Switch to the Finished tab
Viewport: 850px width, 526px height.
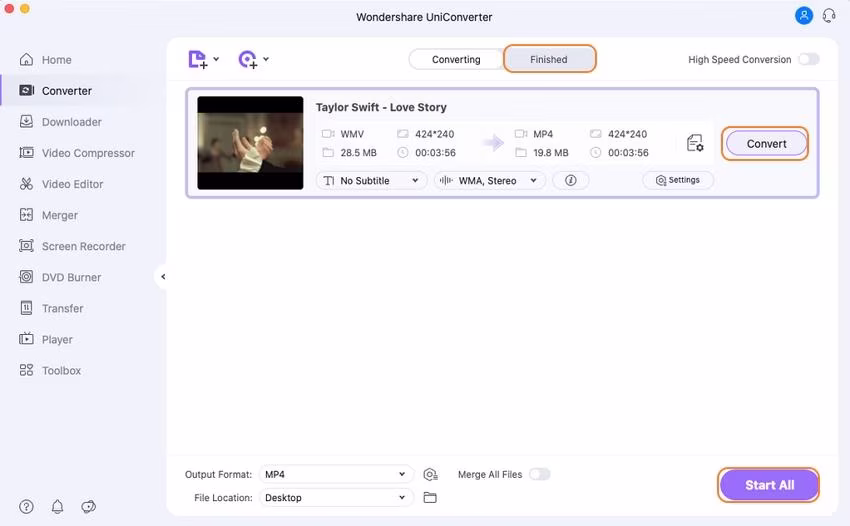pos(549,59)
